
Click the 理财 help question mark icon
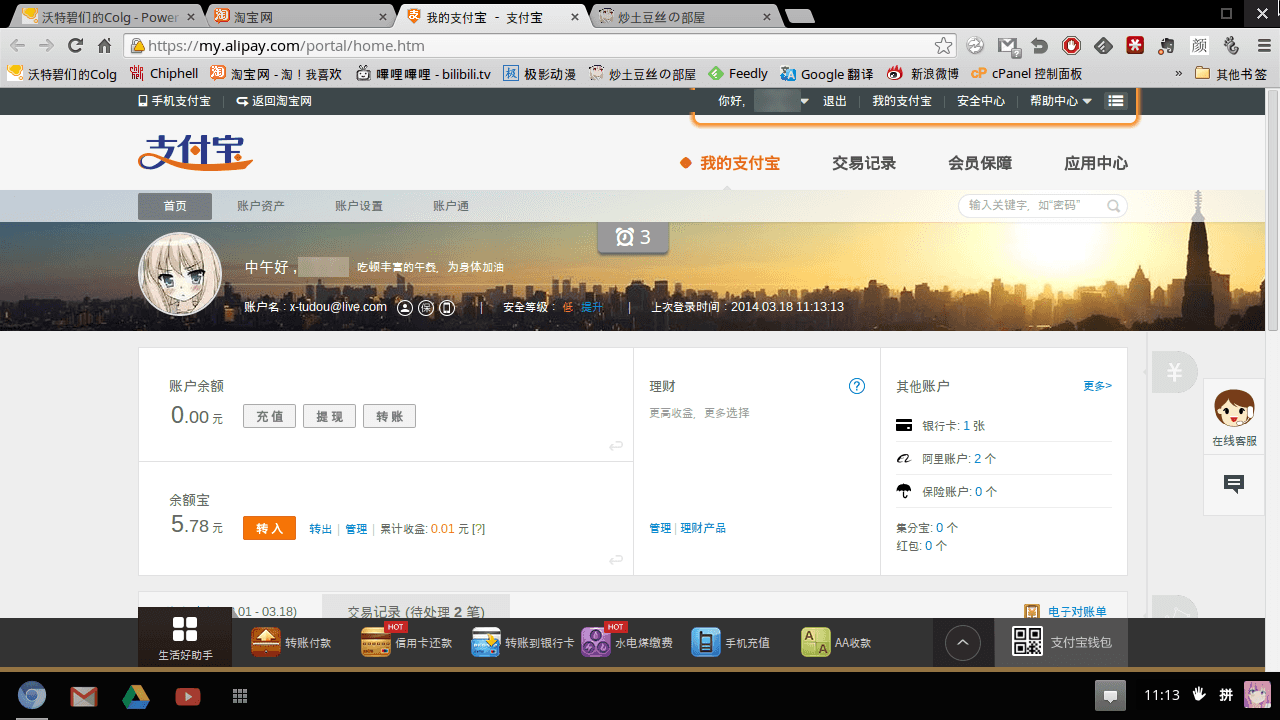pyautogui.click(x=857, y=386)
